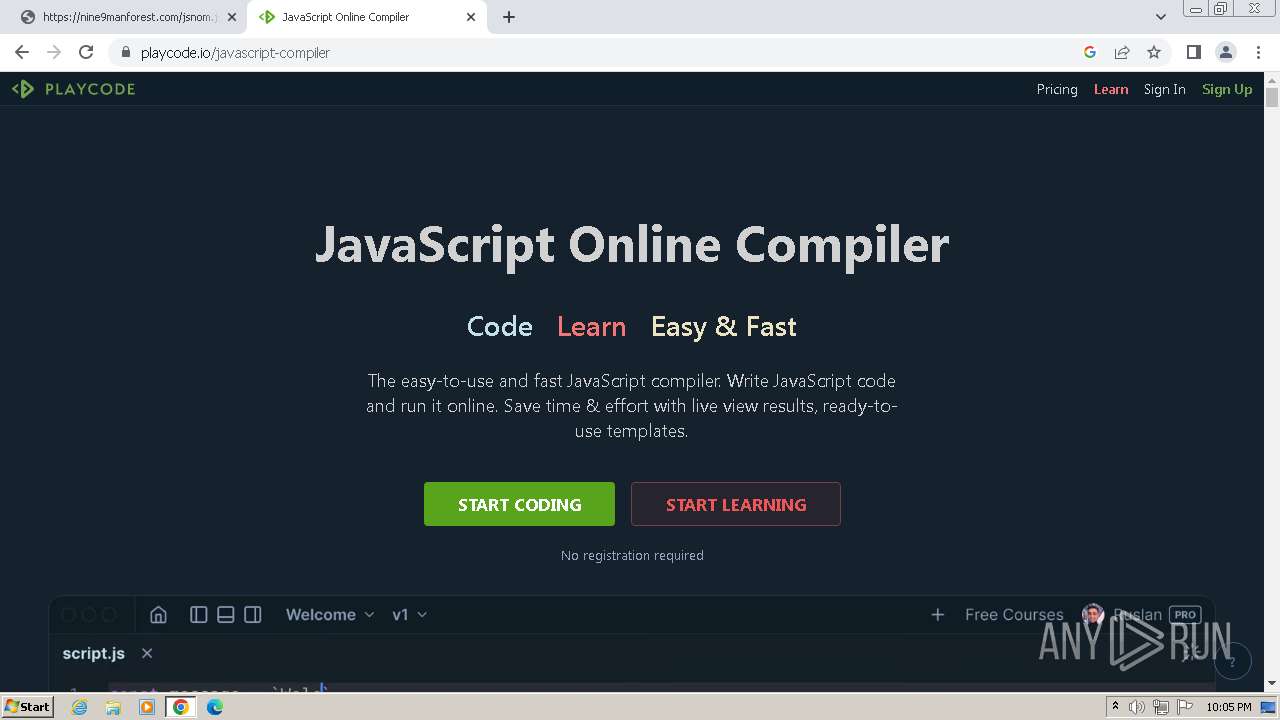Toggle the bottom panel layout icon

226,615
